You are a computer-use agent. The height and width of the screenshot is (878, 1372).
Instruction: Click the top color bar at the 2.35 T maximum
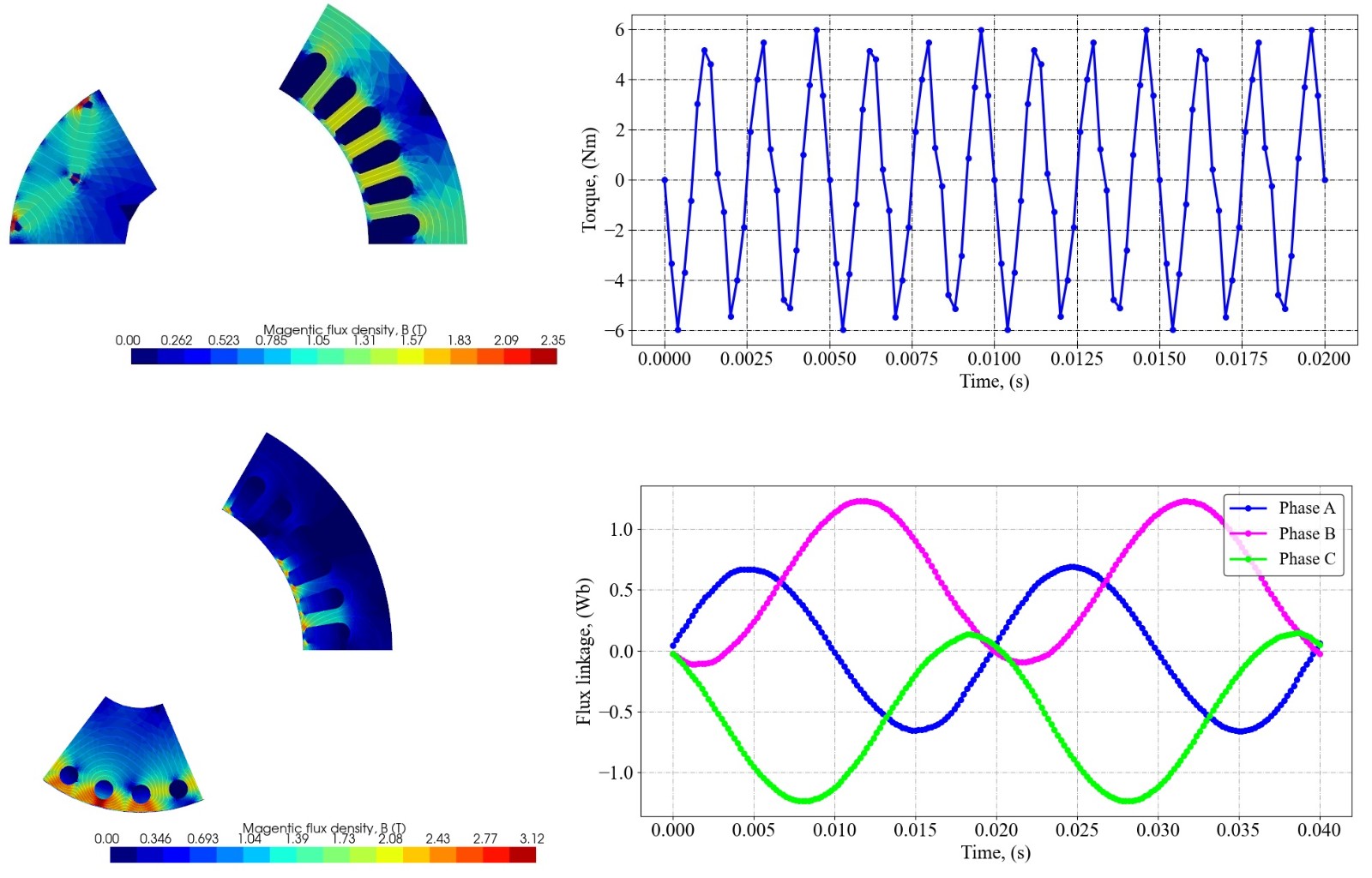click(x=544, y=356)
